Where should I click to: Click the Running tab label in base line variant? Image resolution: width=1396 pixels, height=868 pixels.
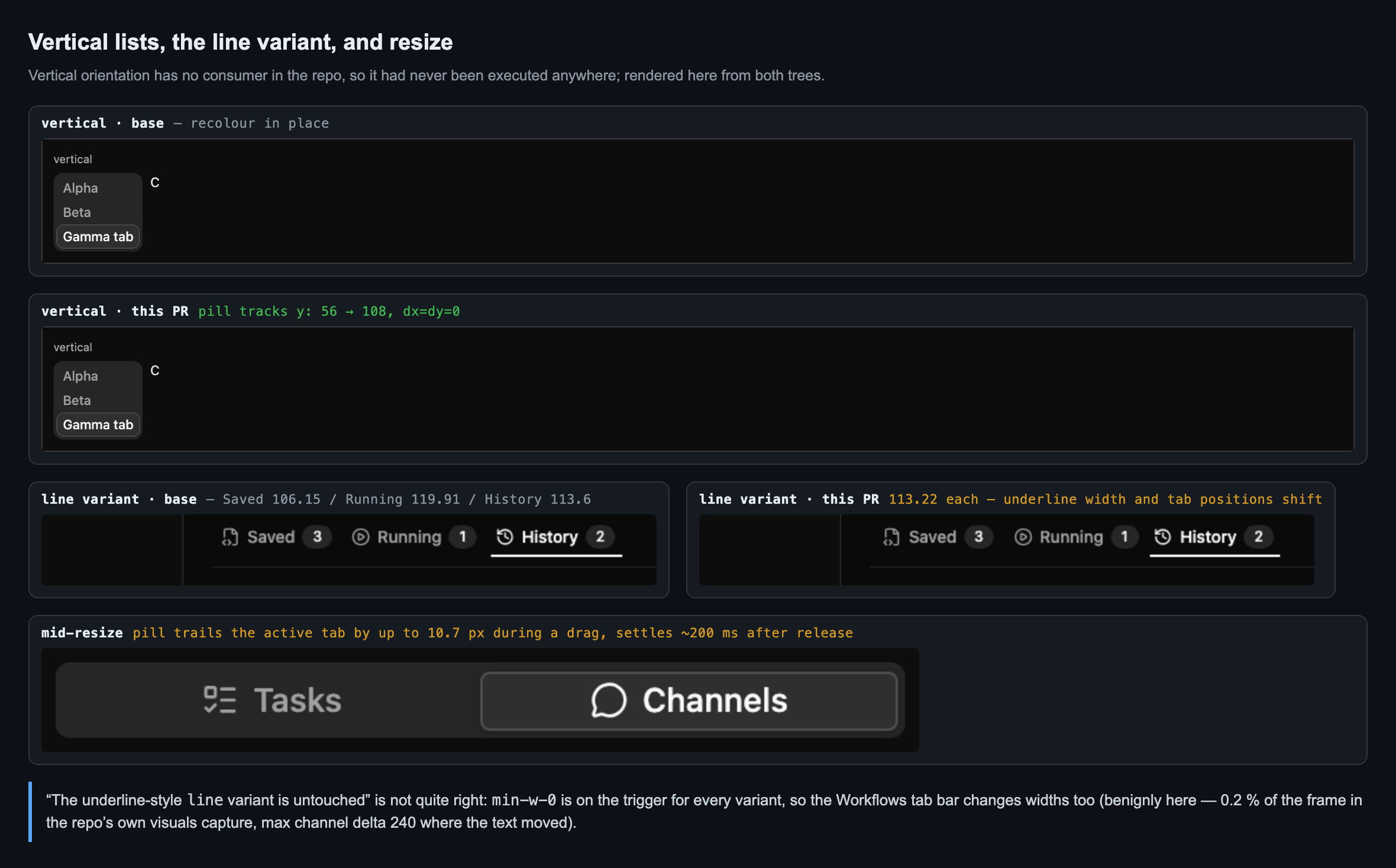click(409, 537)
